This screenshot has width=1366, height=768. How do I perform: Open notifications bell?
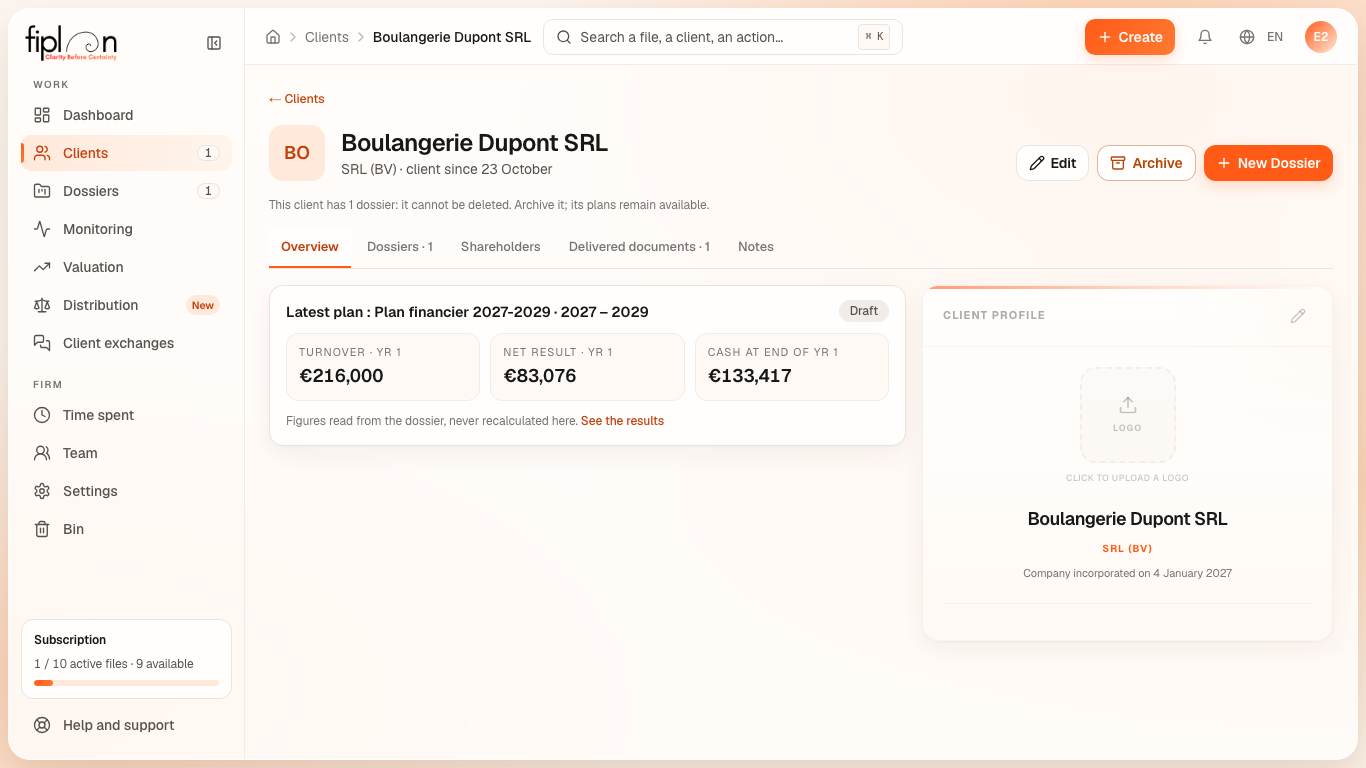pos(1205,37)
